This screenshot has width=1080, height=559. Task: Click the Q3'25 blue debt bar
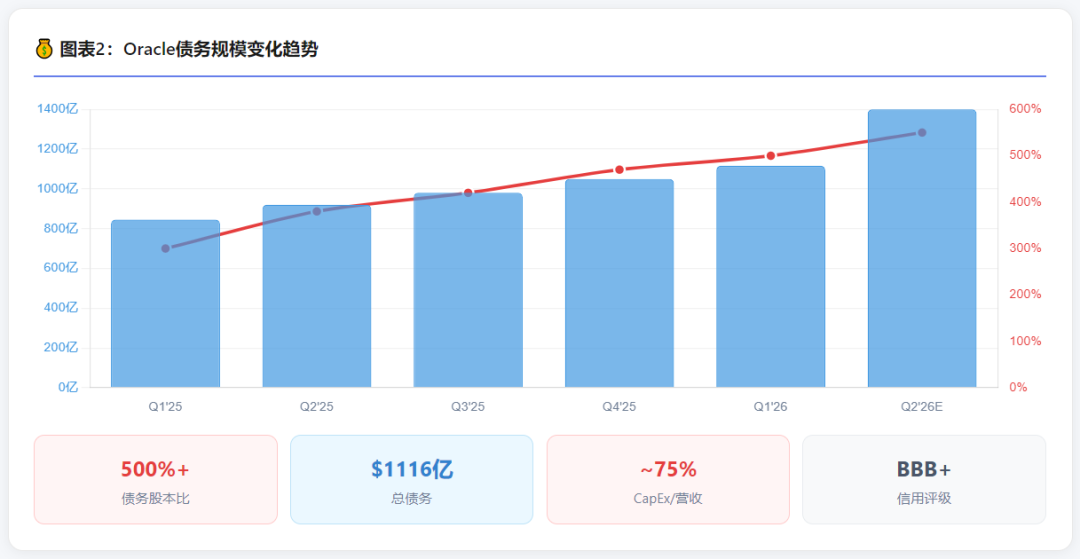click(x=468, y=290)
